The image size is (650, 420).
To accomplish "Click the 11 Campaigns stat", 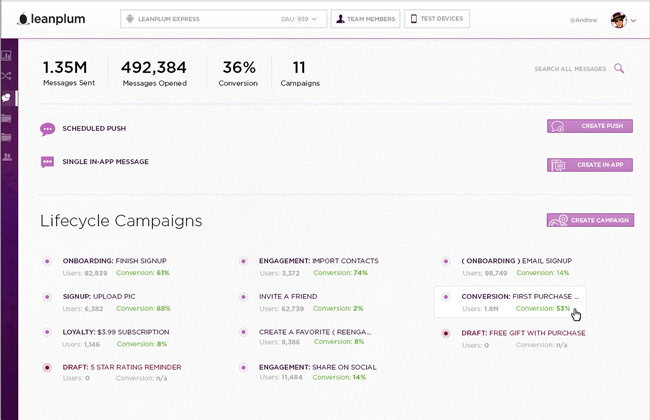I will [x=300, y=73].
